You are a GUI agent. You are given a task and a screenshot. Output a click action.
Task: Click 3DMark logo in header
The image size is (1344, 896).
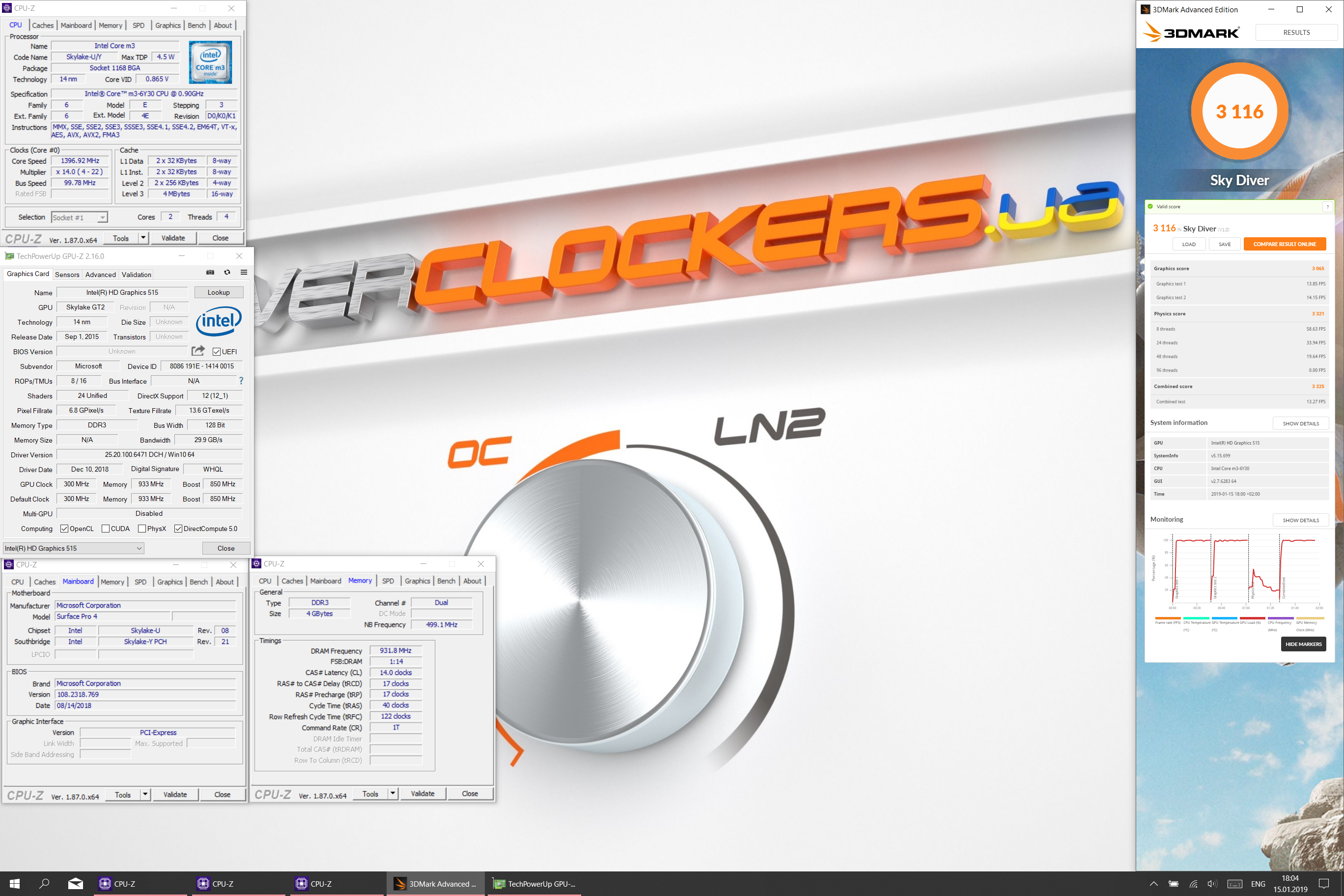[1190, 32]
